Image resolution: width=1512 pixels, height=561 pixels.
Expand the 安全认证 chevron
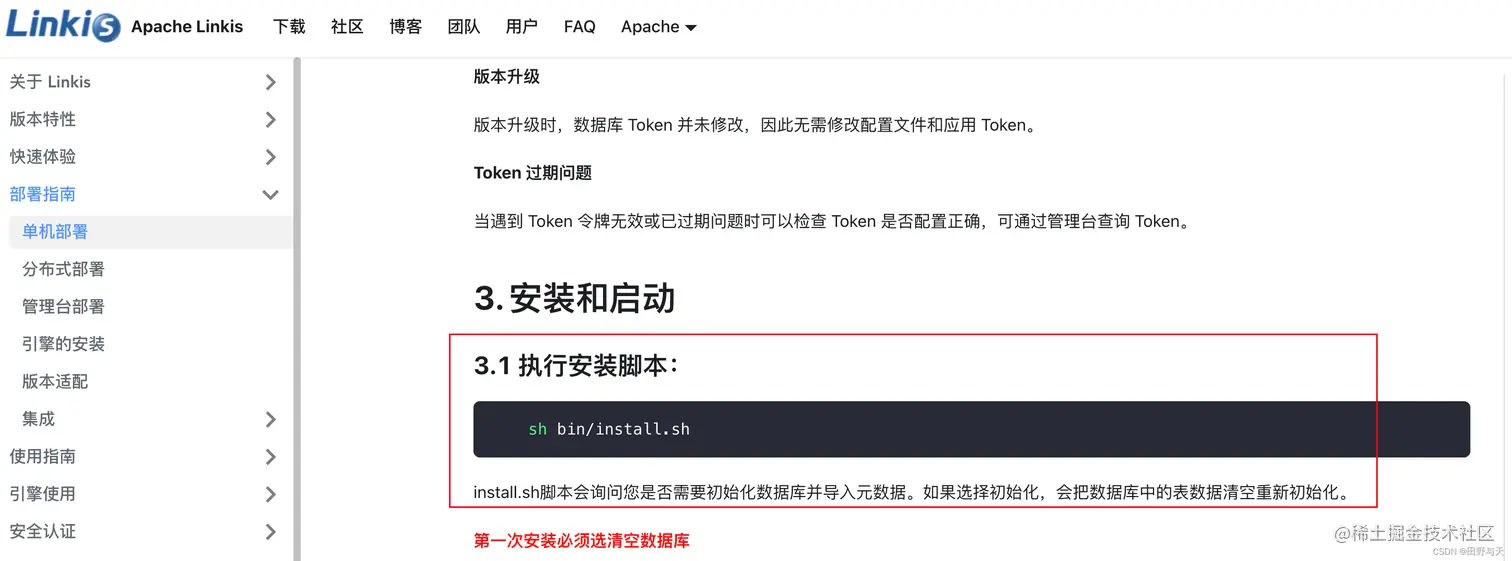pos(270,532)
